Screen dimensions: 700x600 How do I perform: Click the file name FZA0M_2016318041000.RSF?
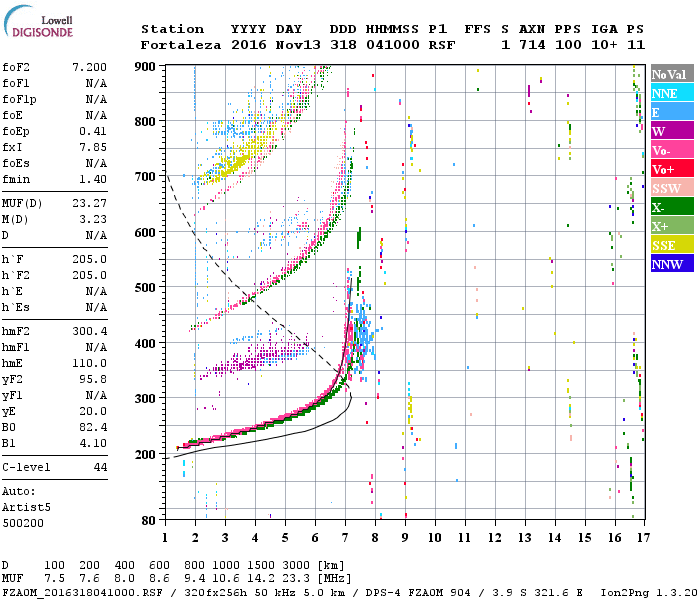82,592
